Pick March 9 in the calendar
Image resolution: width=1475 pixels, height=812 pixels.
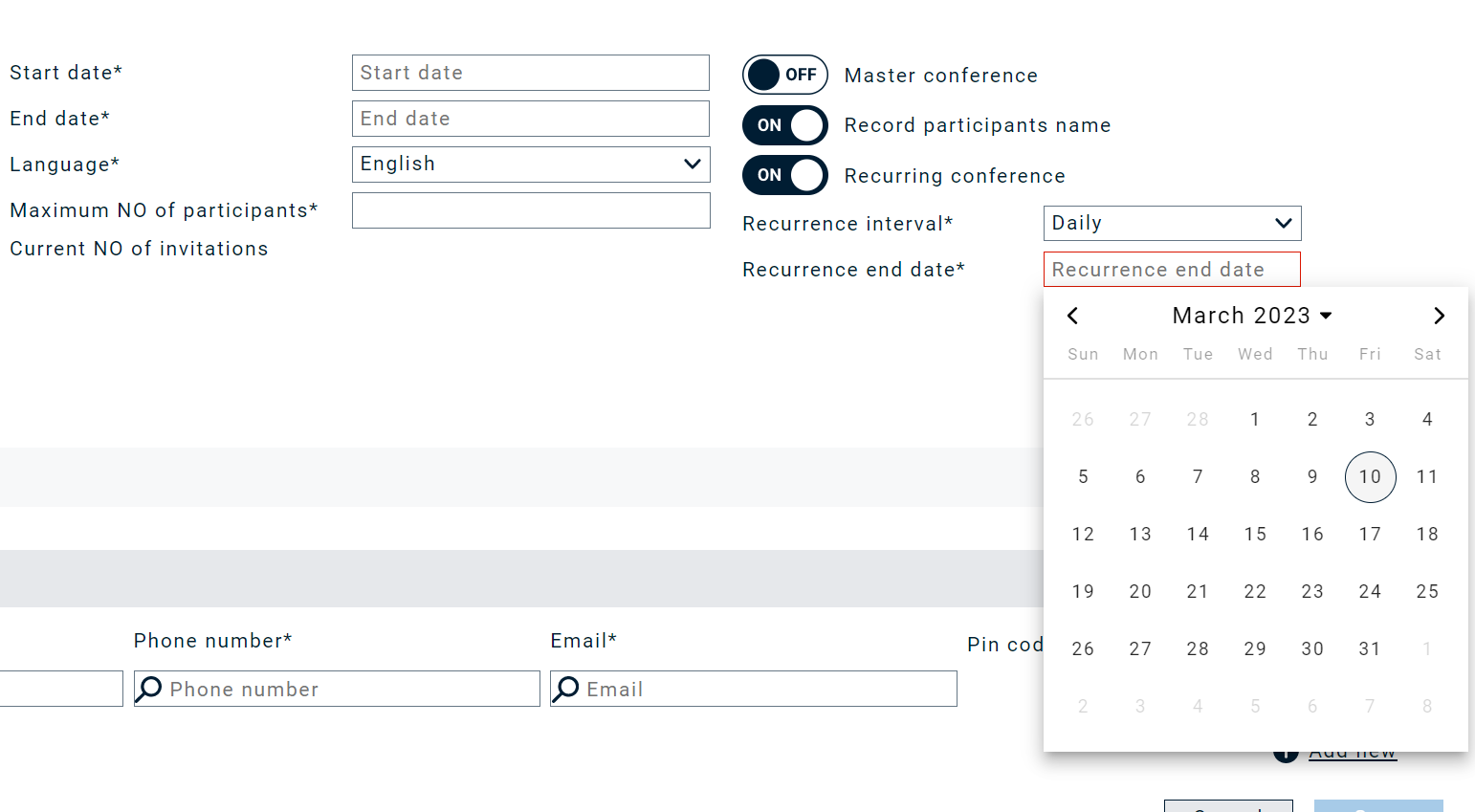click(1312, 477)
